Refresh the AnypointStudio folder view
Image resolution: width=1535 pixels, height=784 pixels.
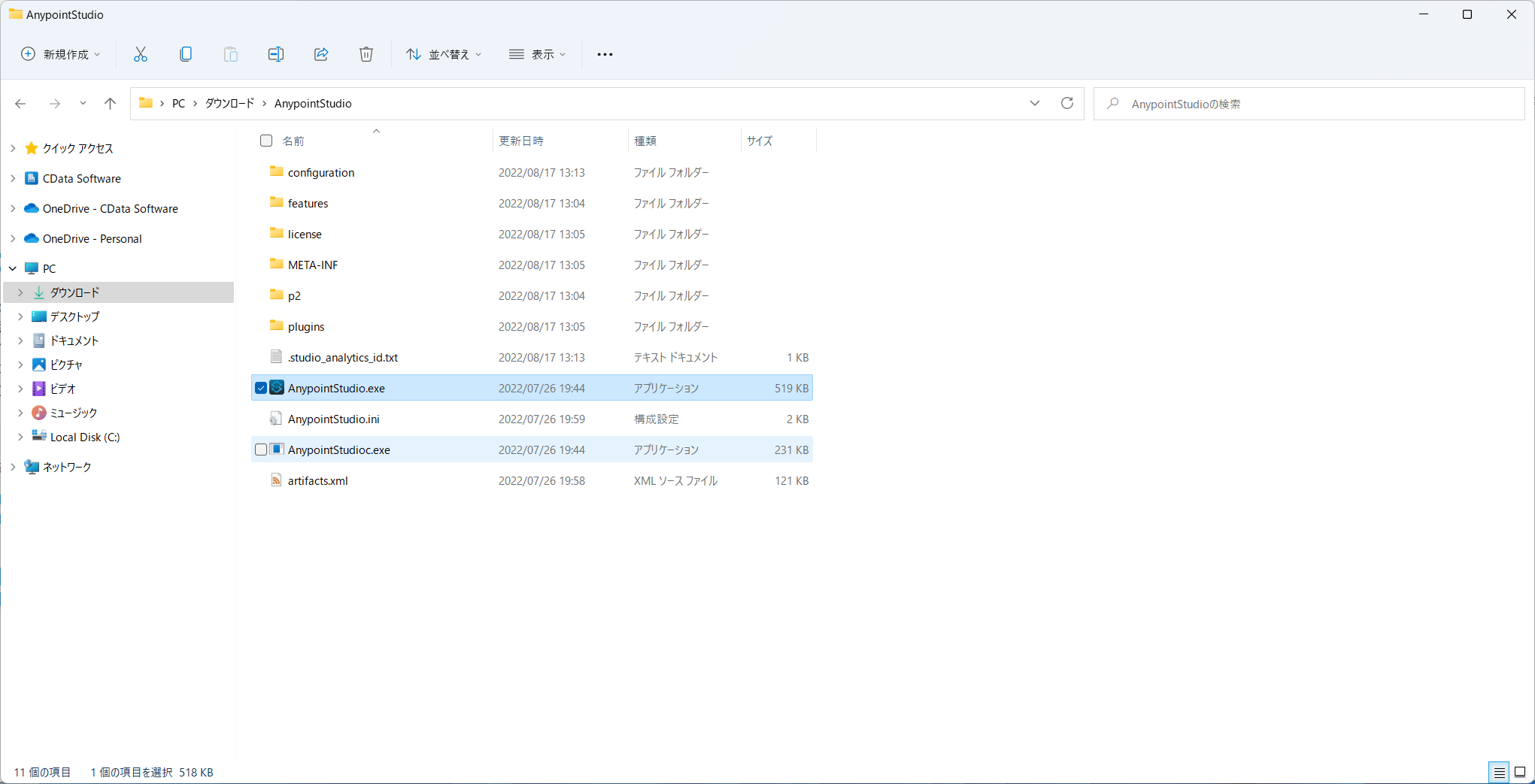(x=1066, y=103)
